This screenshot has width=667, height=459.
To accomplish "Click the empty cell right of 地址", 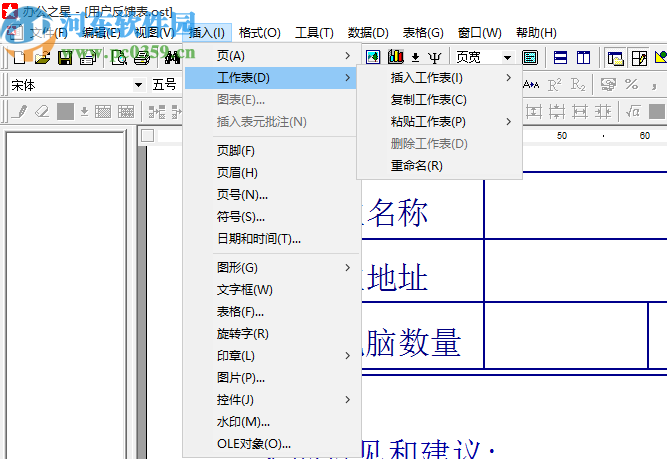I will coord(576,271).
